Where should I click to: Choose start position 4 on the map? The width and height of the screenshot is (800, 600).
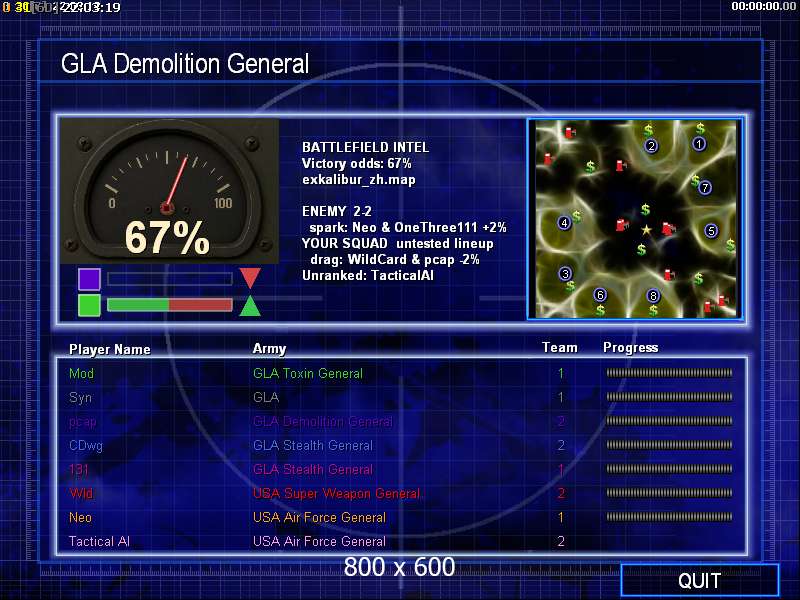tap(564, 223)
